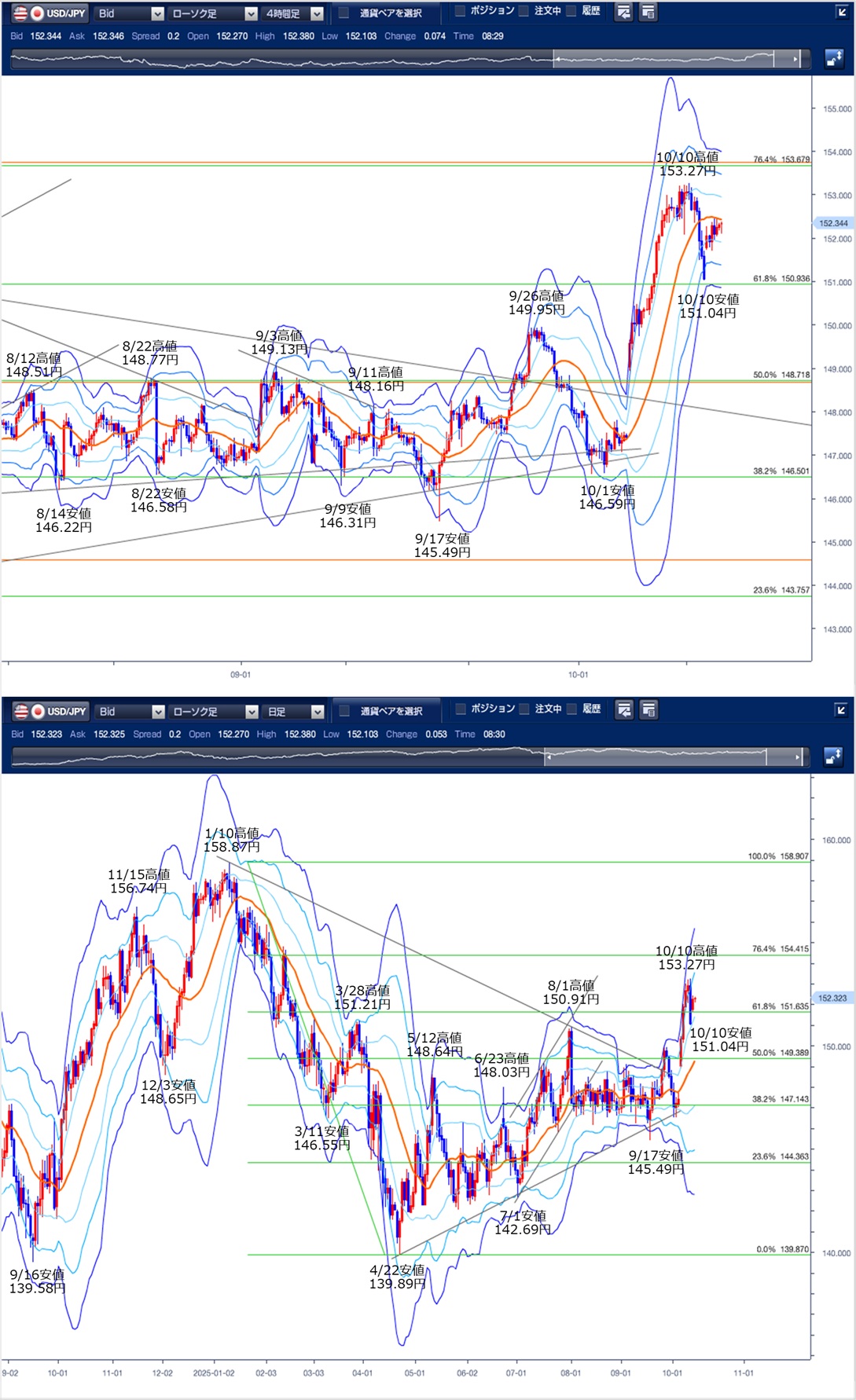Click the list panel icon in the 4時間足 chart toolbar
The image size is (856, 1400).
[648, 13]
